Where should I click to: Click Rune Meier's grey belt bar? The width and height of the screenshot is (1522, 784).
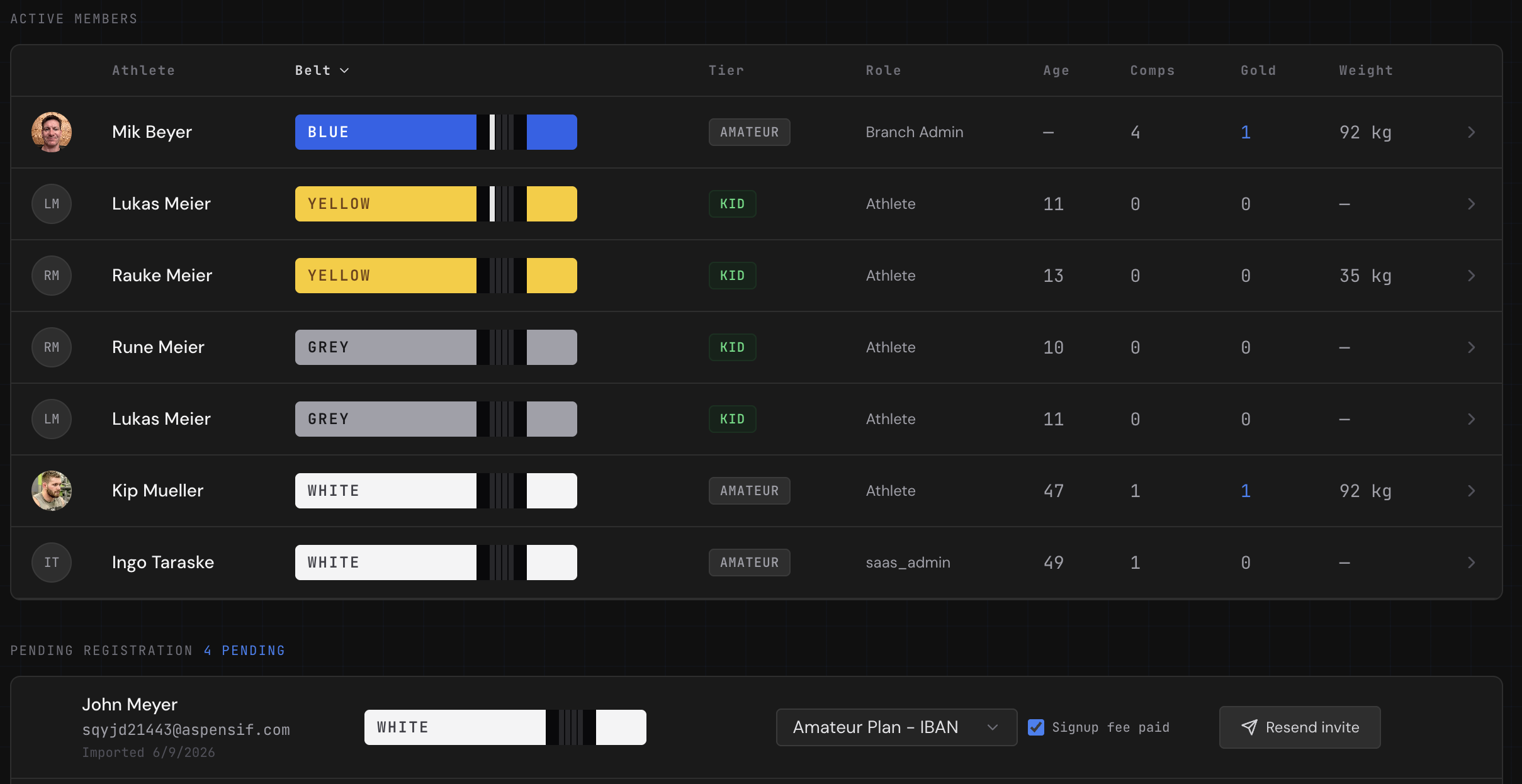coord(436,347)
